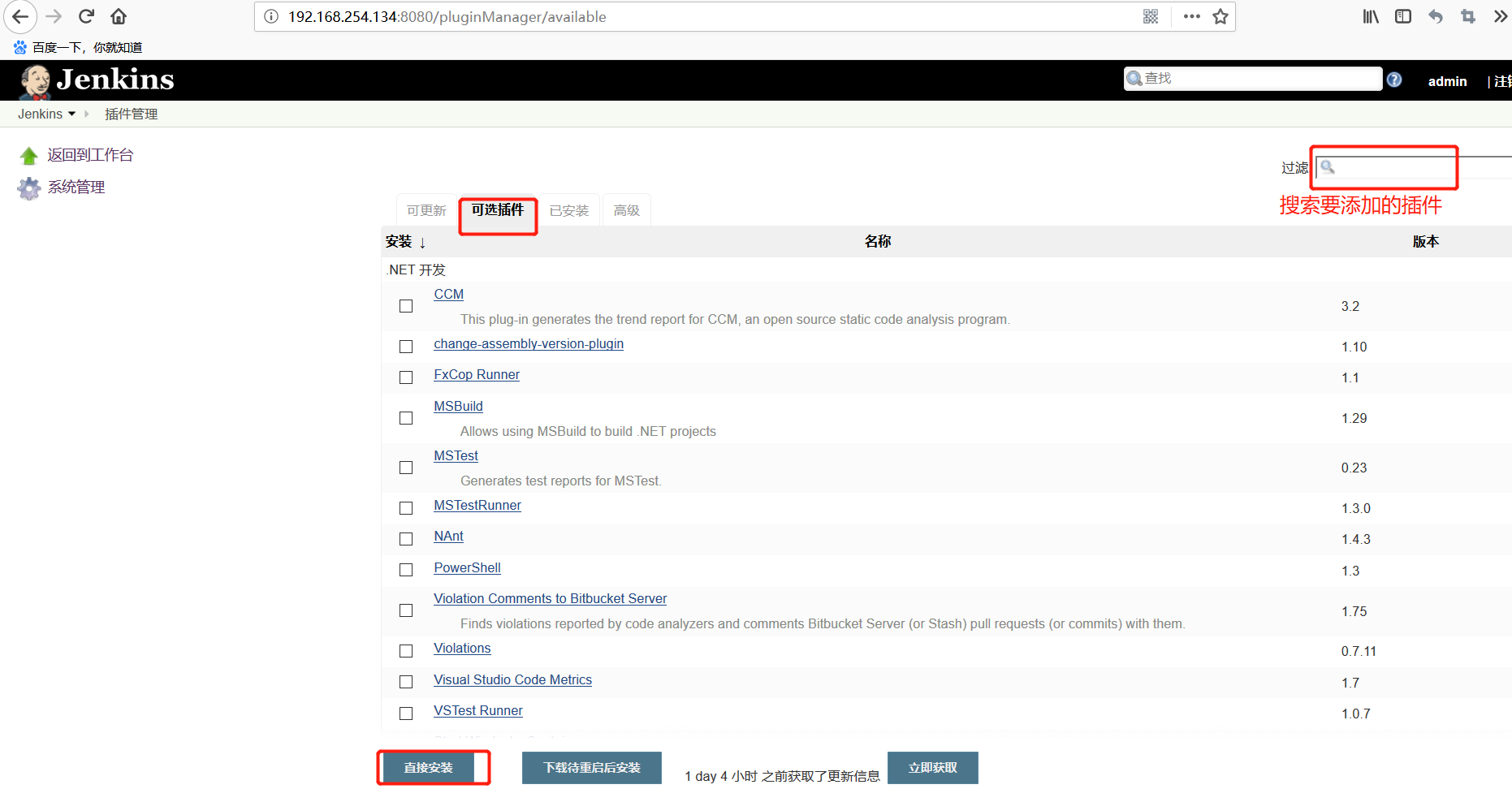Click the browser back arrow
The height and width of the screenshot is (789, 1512).
click(x=19, y=16)
